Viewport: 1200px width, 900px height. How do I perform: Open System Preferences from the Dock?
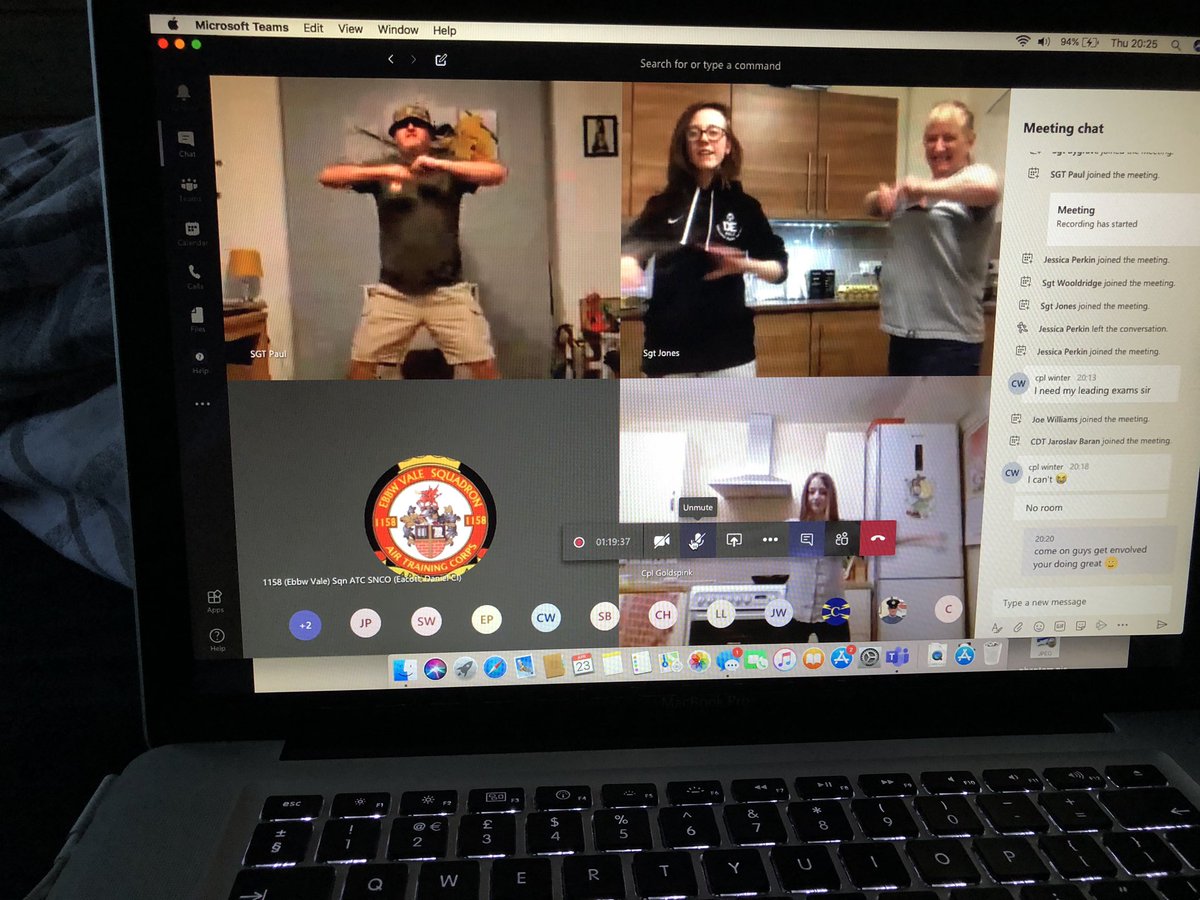pyautogui.click(x=870, y=657)
